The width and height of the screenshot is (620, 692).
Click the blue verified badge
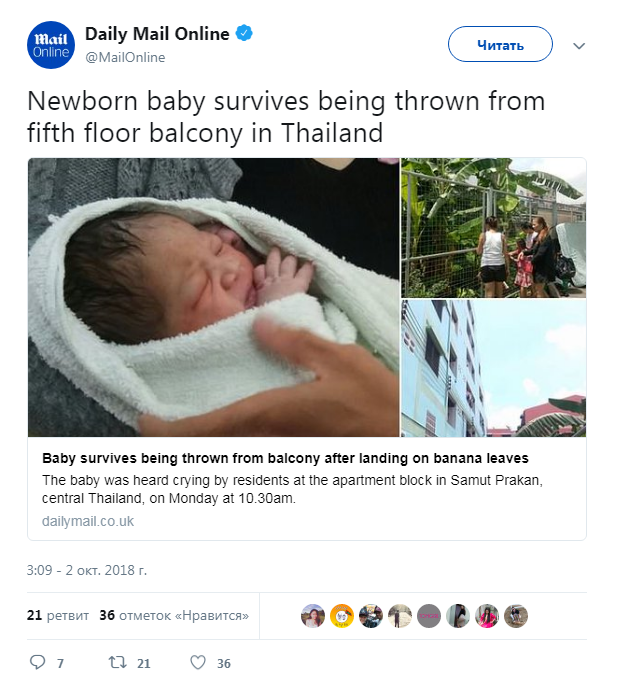point(244,34)
